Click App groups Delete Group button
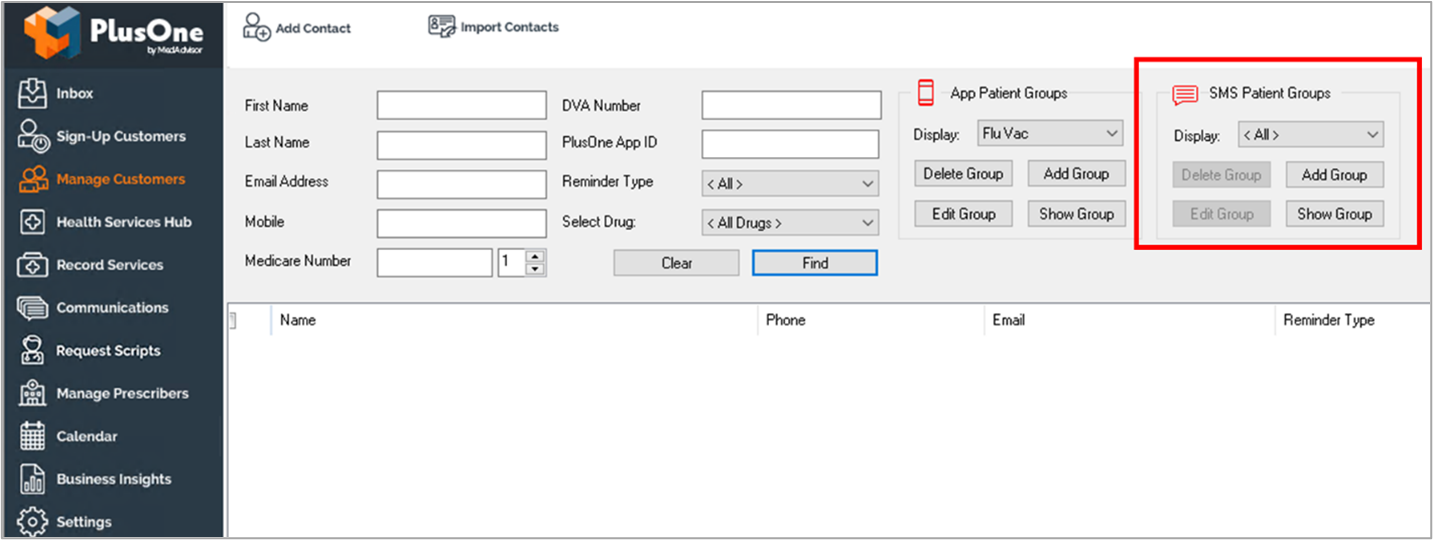 [x=964, y=173]
